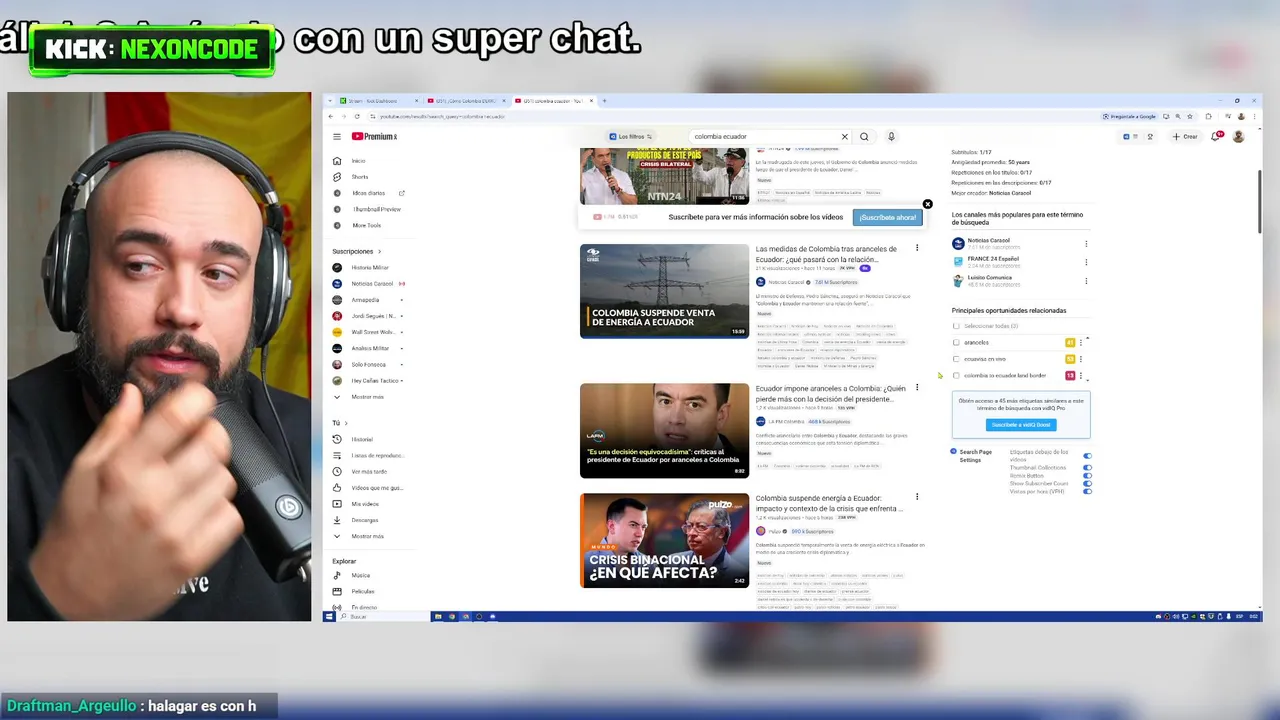The width and height of the screenshot is (1280, 720).
Task: Open options menu for FRANCE 24 Español
Action: tap(1086, 262)
